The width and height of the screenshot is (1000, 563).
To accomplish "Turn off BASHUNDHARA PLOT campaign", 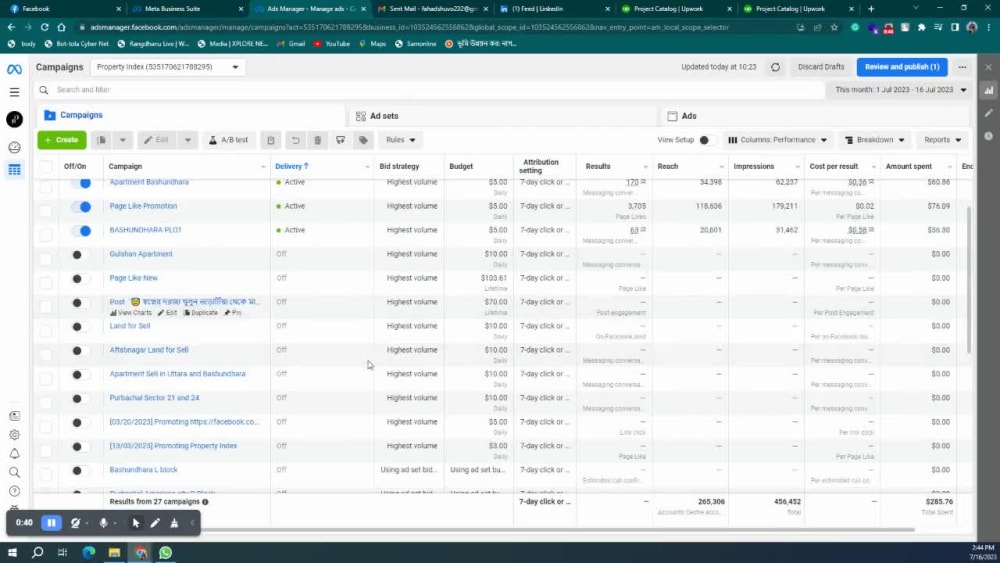I will coord(81,231).
